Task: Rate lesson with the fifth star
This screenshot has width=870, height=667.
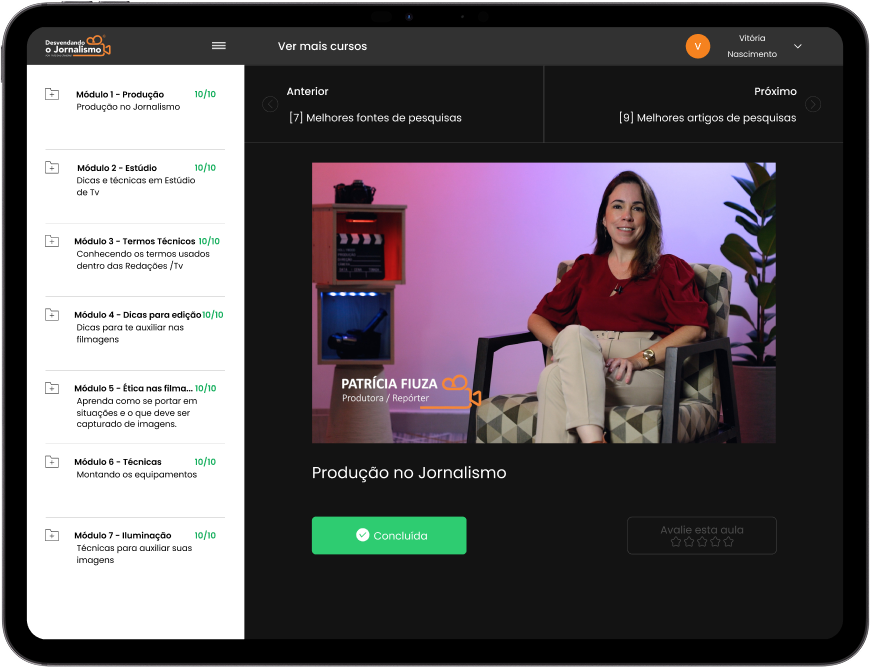Action: [728, 541]
